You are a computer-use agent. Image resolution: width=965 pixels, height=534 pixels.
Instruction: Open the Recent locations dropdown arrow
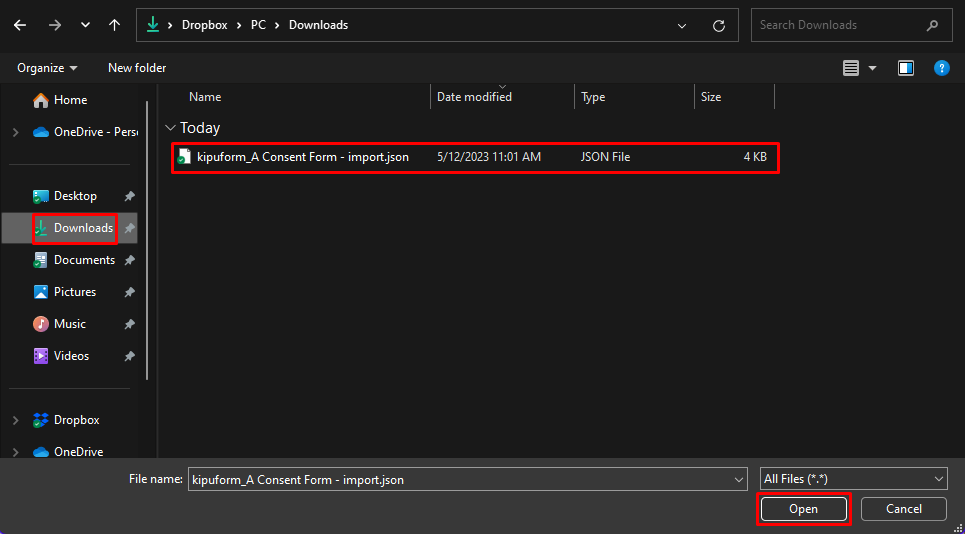84,25
